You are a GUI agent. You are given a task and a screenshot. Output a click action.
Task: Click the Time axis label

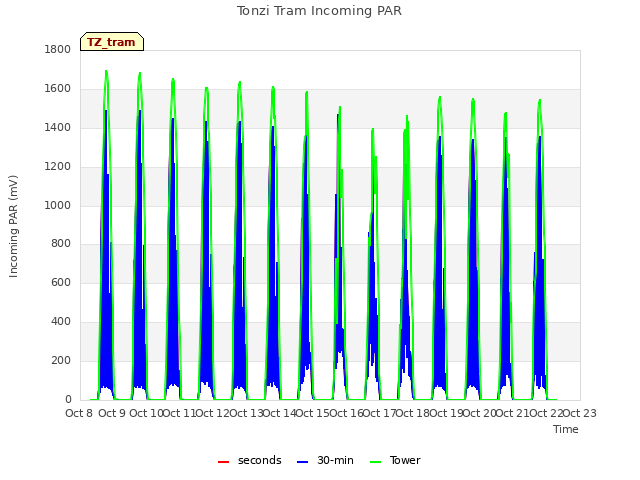pyautogui.click(x=565, y=429)
